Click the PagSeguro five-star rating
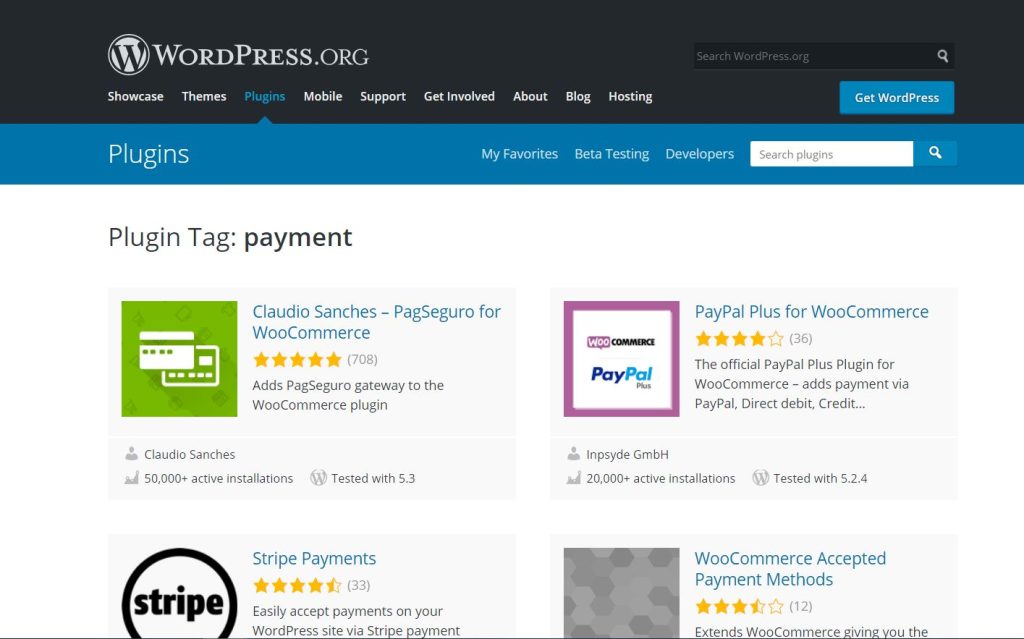 [297, 360]
